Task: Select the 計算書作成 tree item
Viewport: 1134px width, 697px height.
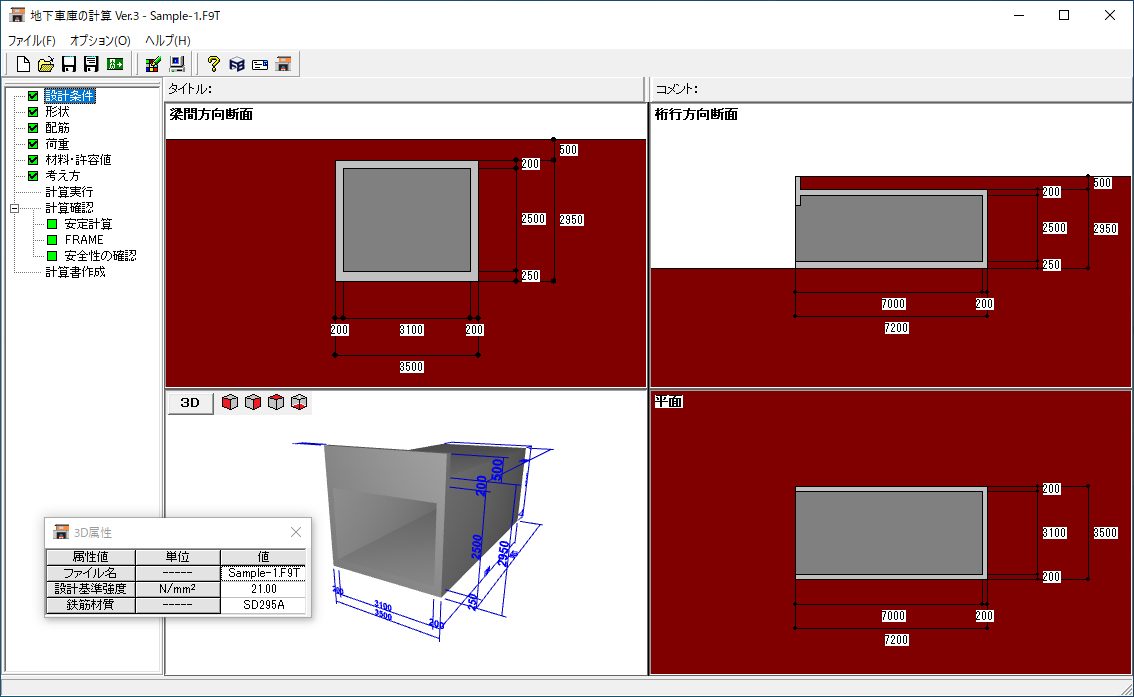Action: [75, 272]
